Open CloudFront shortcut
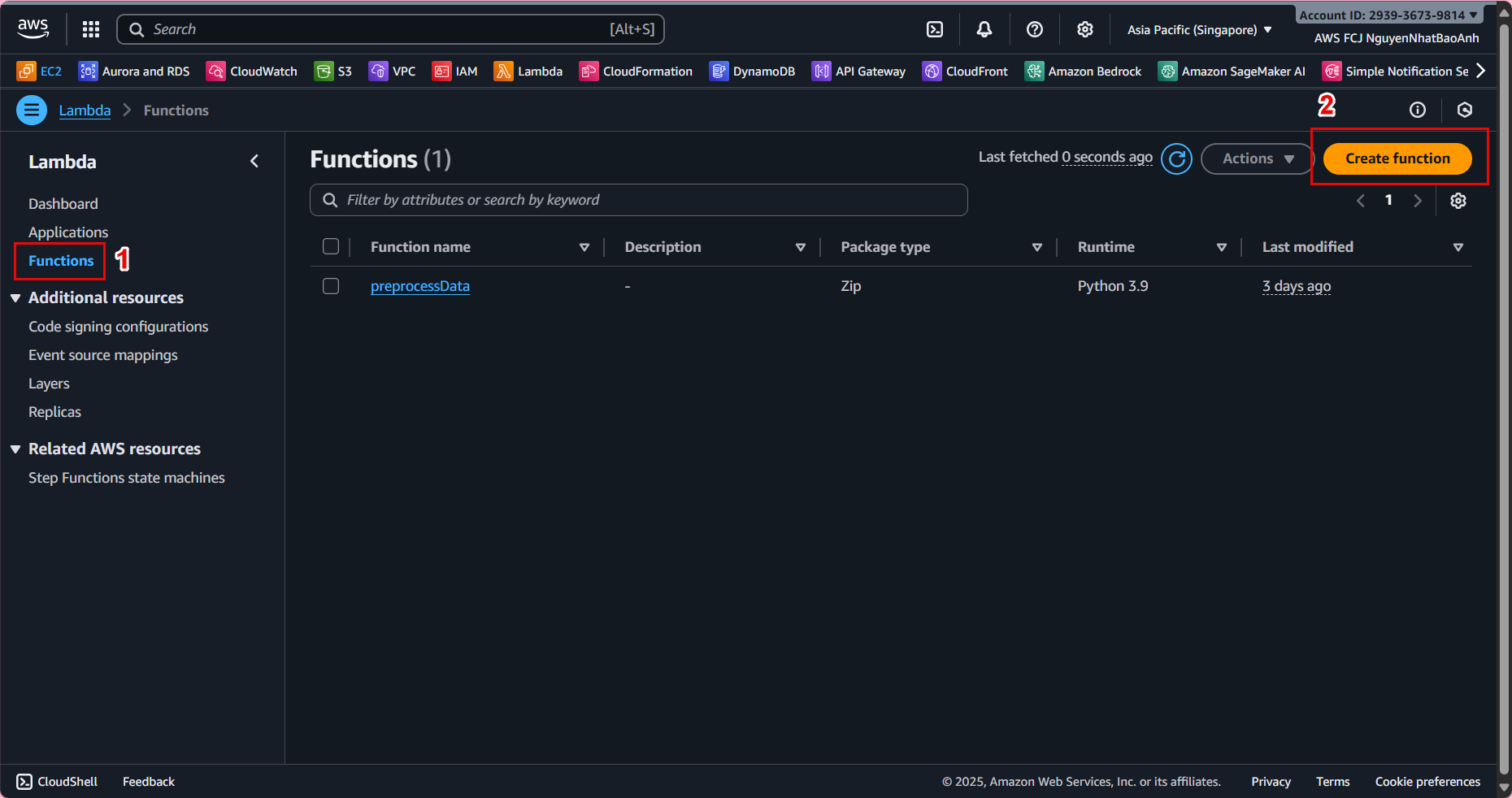 965,72
